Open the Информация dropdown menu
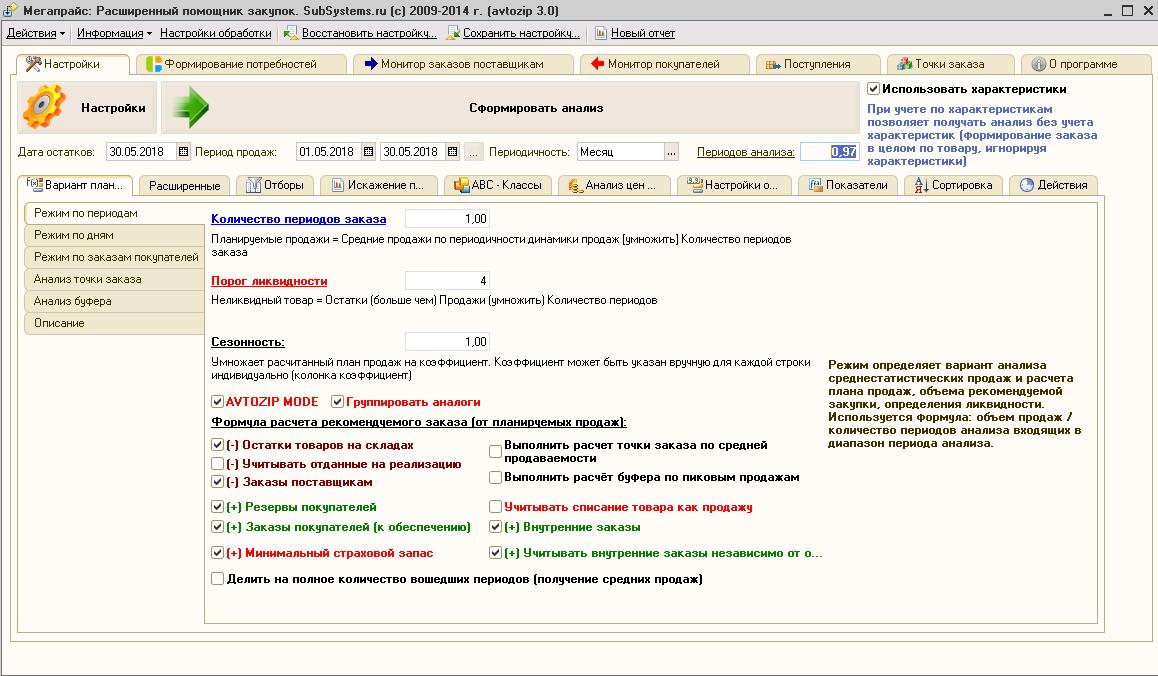1158x676 pixels. 114,33
